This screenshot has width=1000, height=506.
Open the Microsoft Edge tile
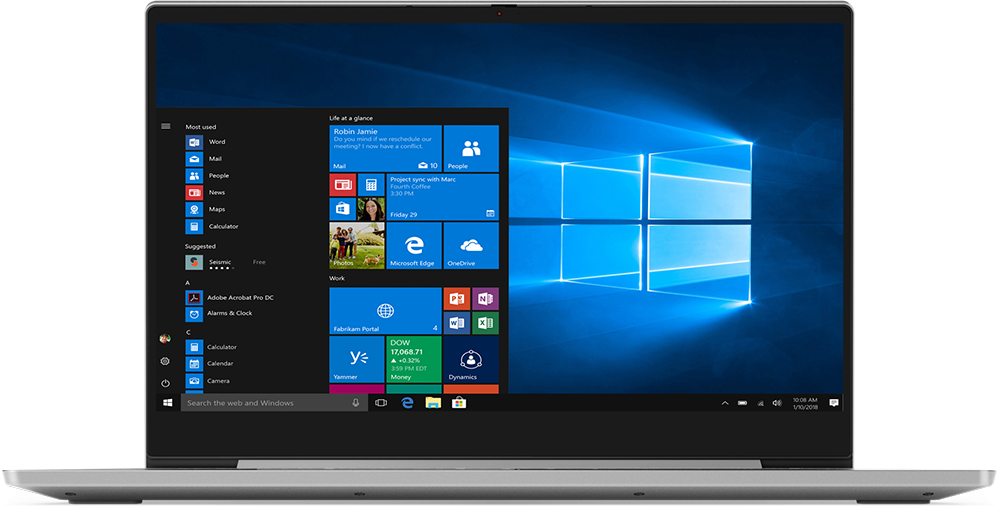point(414,246)
